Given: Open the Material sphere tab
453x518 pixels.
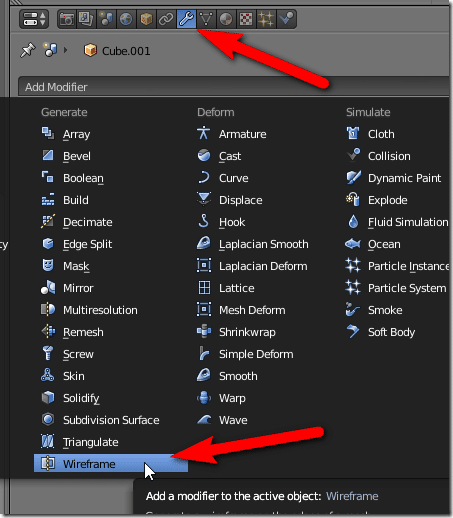Looking at the screenshot, I should (226, 19).
